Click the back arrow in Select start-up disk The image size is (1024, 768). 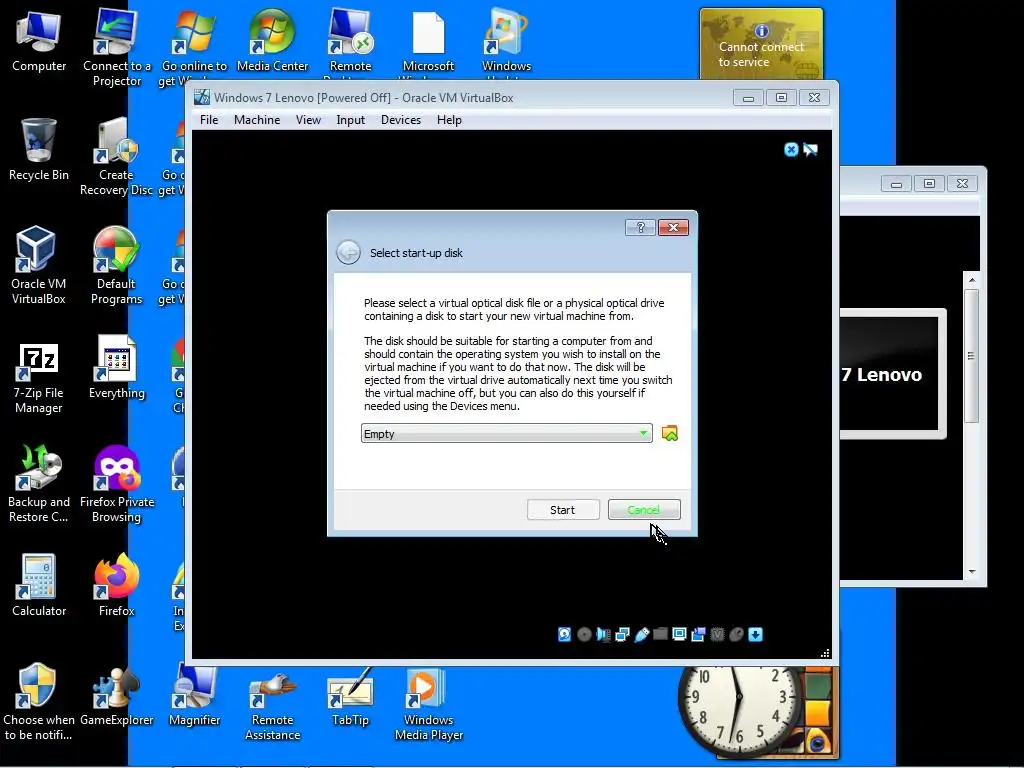(348, 252)
